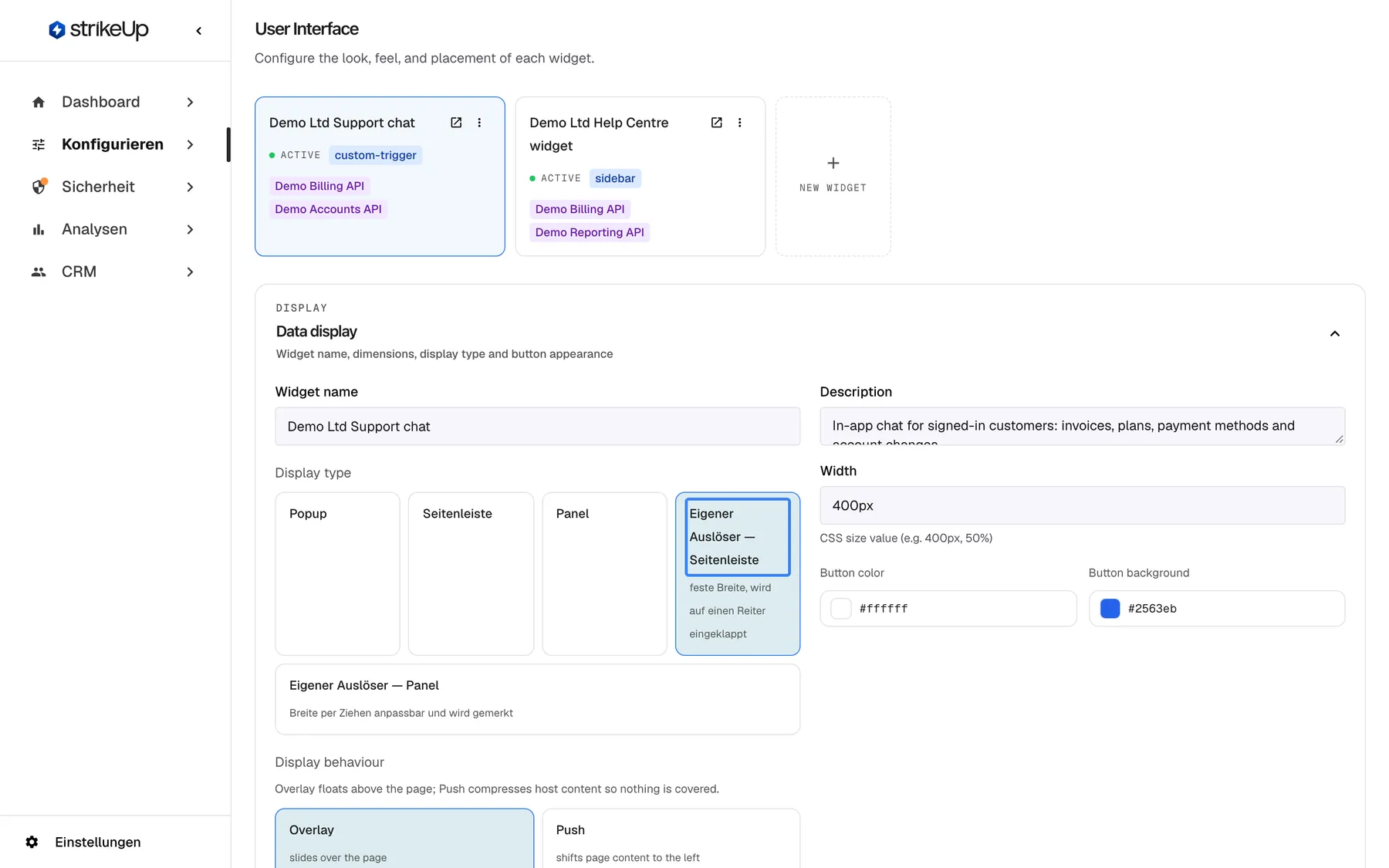The height and width of the screenshot is (868, 1389).
Task: Select Eigener Auslöser — Seitenleiste display type
Action: pos(738,574)
